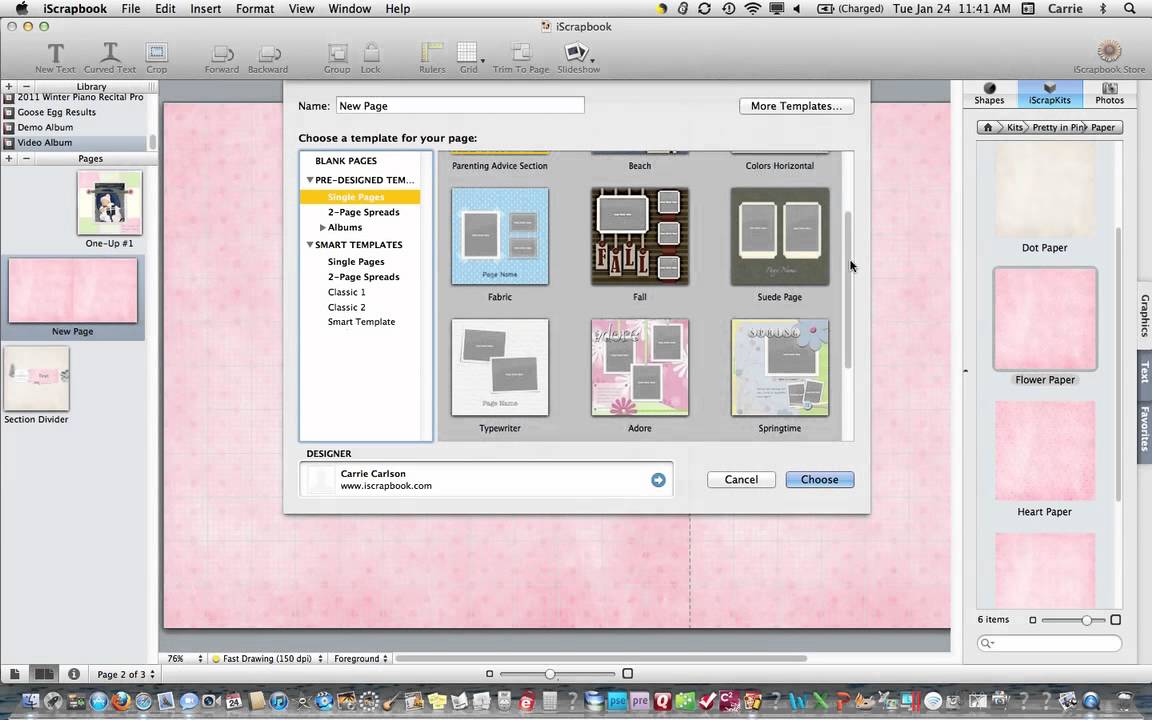Remove album with Library minus
Screen dimensions: 1152x720
pyautogui.click(x=26, y=86)
